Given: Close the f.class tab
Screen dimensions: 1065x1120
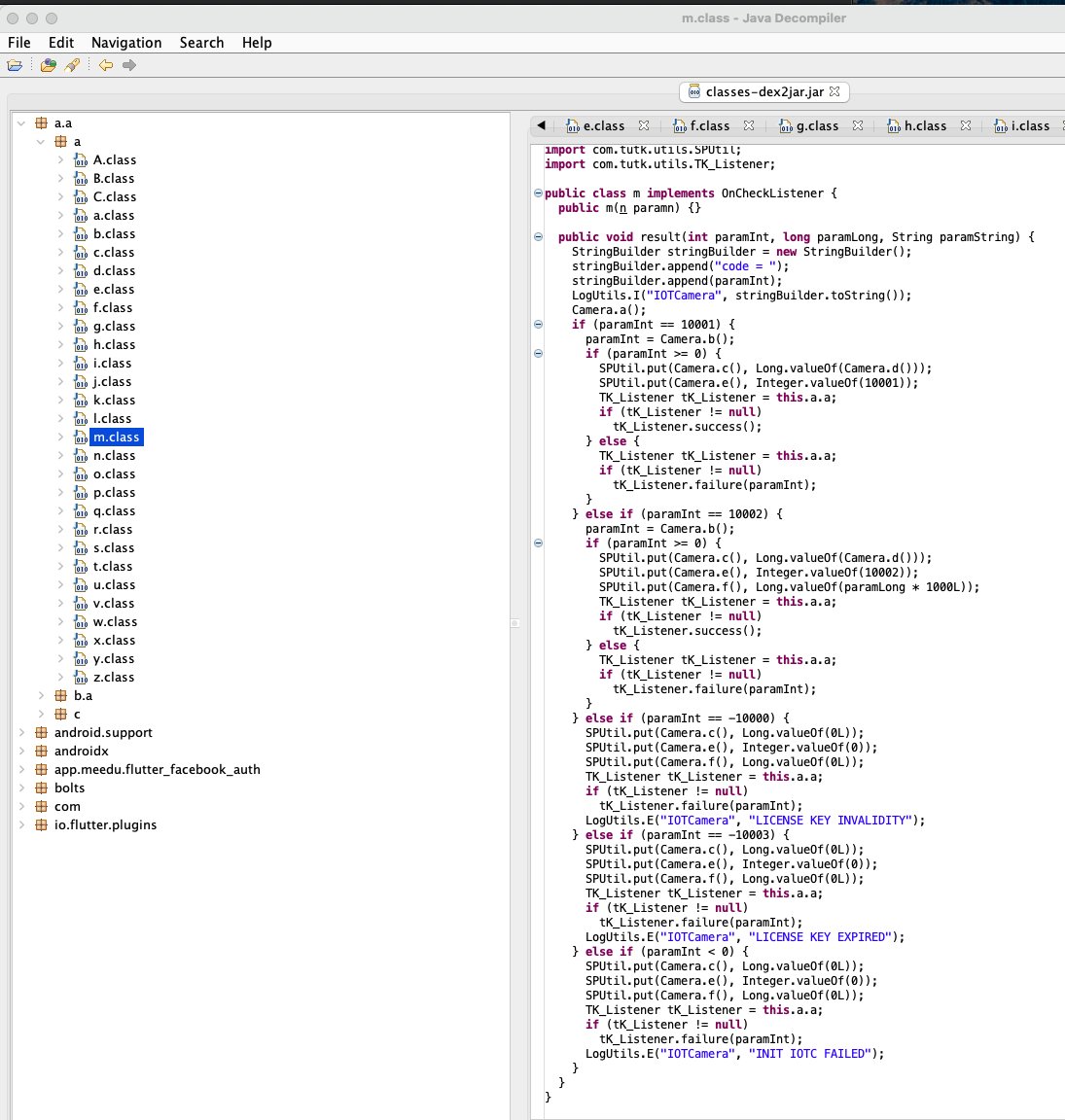Looking at the screenshot, I should [x=749, y=125].
